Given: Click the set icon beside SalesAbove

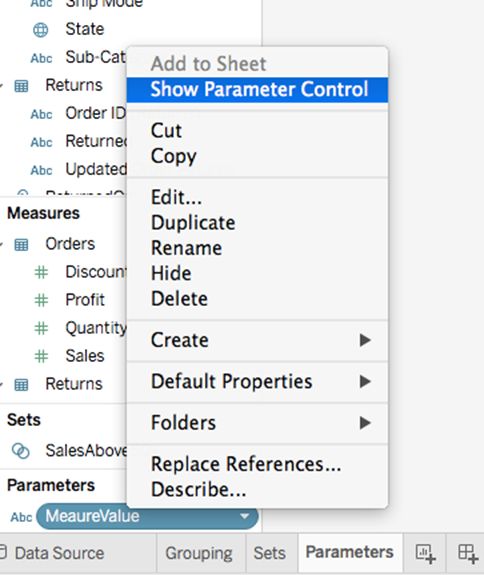Looking at the screenshot, I should (21, 451).
